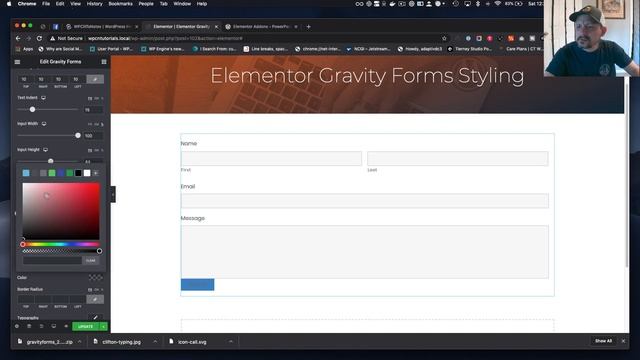Click the Text Indent value field

(93, 110)
